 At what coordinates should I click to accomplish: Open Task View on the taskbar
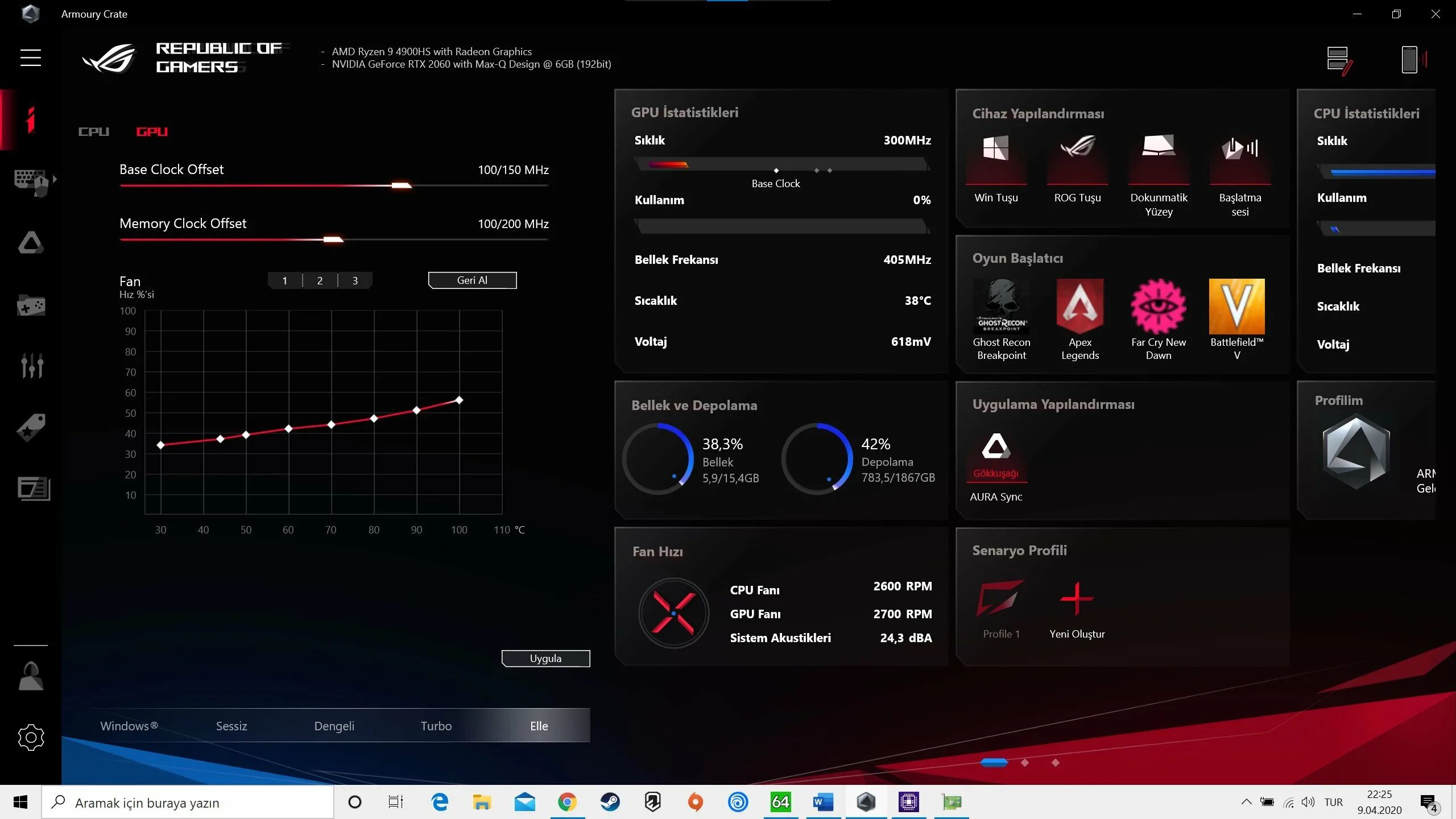[x=396, y=802]
